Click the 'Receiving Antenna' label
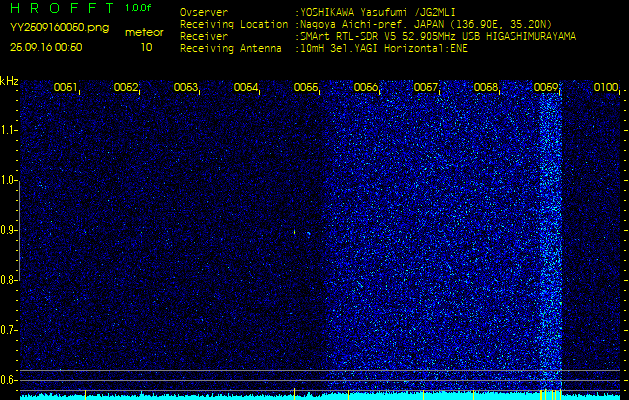 231,49
